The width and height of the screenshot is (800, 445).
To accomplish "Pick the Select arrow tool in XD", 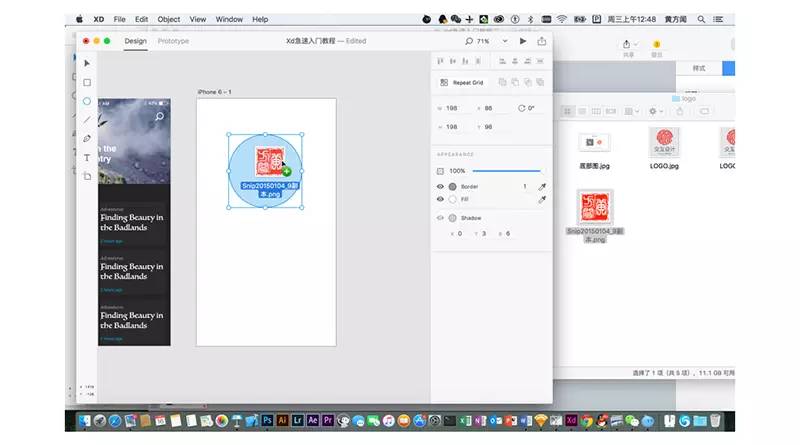I will coord(87,63).
